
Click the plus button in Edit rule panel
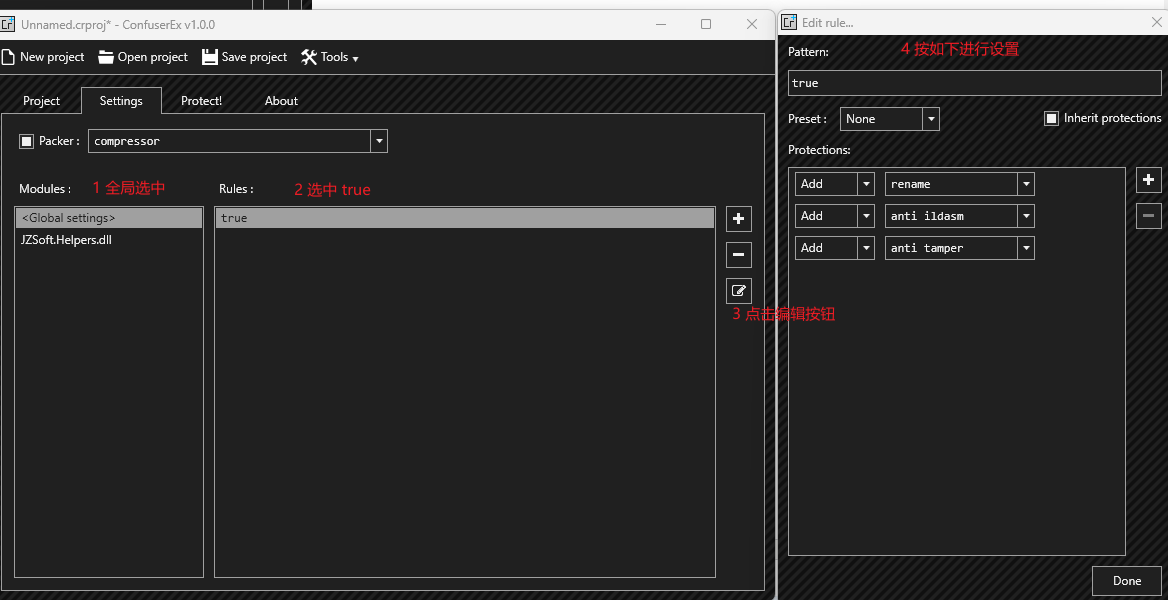click(x=1148, y=180)
